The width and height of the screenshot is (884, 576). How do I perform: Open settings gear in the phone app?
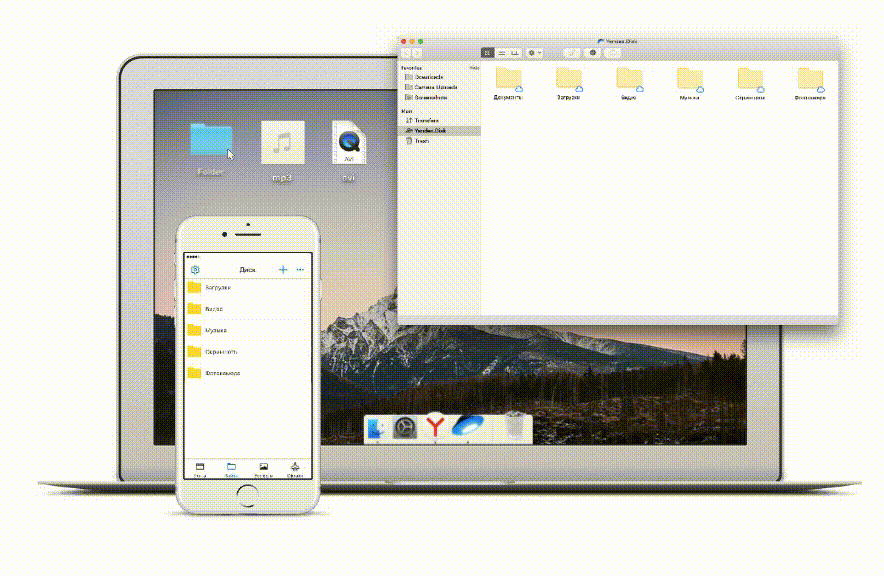click(x=195, y=270)
